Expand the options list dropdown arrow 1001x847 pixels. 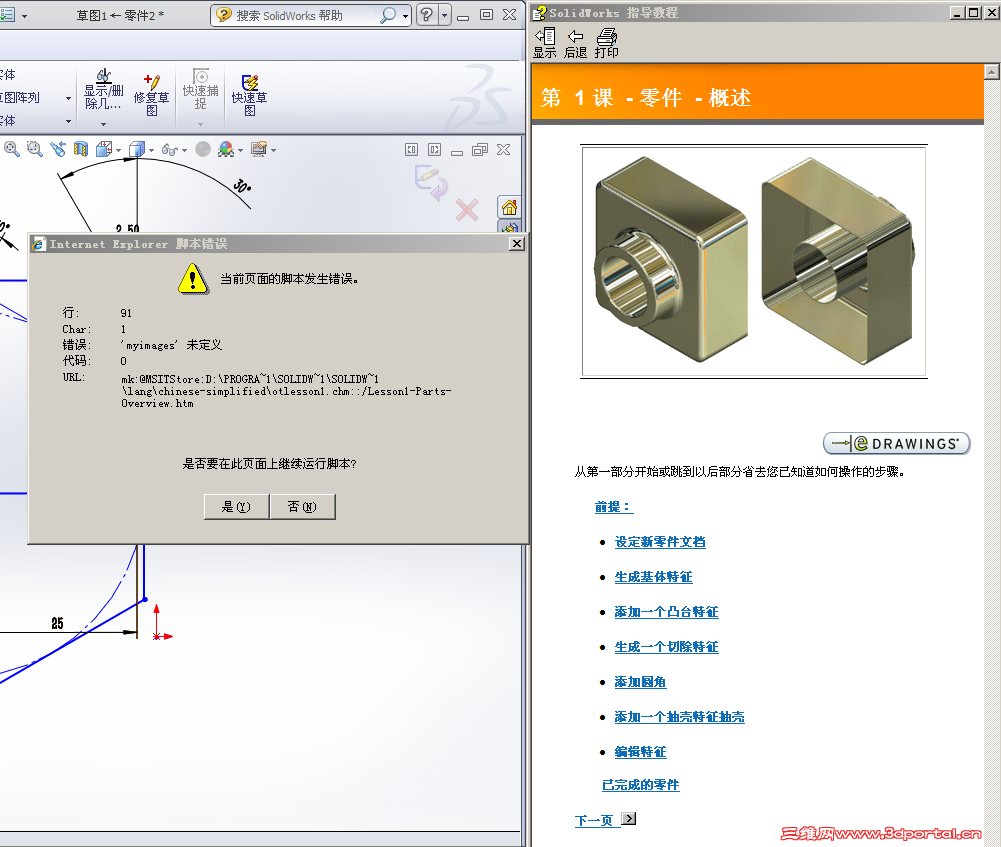tap(24, 15)
